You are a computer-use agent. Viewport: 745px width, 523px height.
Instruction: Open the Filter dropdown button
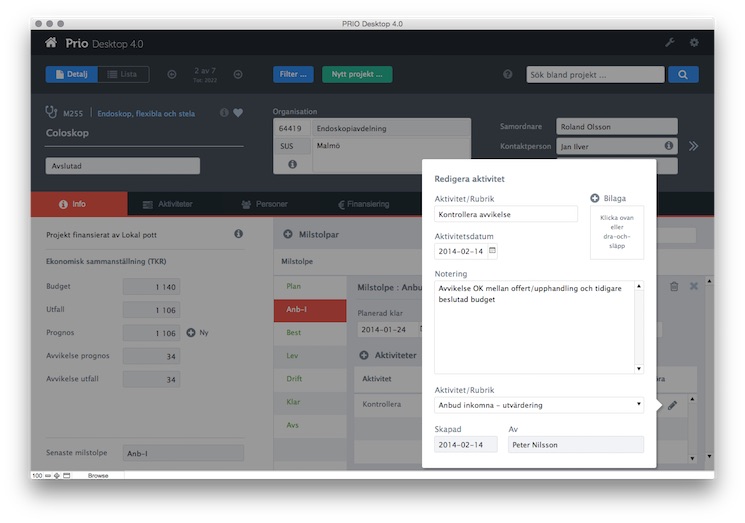(293, 74)
